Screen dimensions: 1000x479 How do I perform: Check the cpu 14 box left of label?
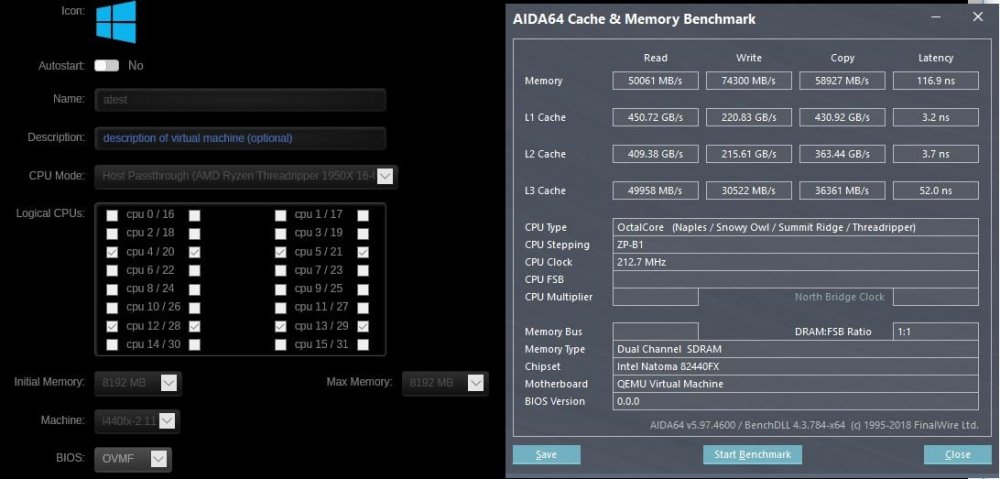112,345
